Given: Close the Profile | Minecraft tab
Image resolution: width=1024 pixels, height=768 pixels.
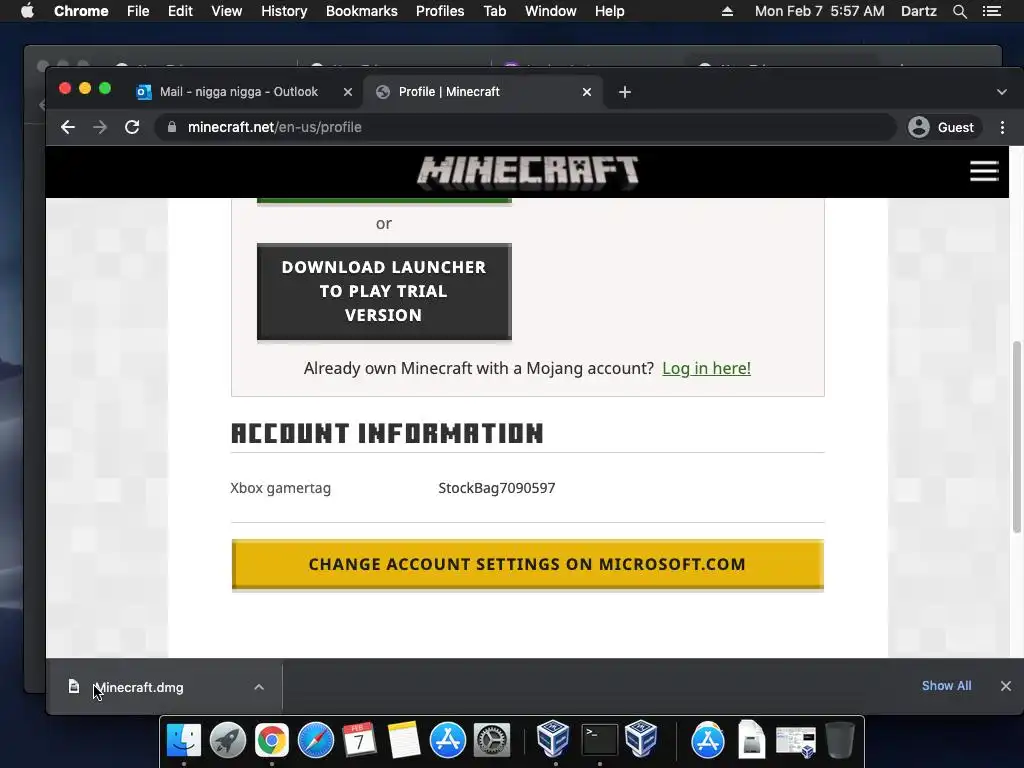Looking at the screenshot, I should (x=587, y=92).
